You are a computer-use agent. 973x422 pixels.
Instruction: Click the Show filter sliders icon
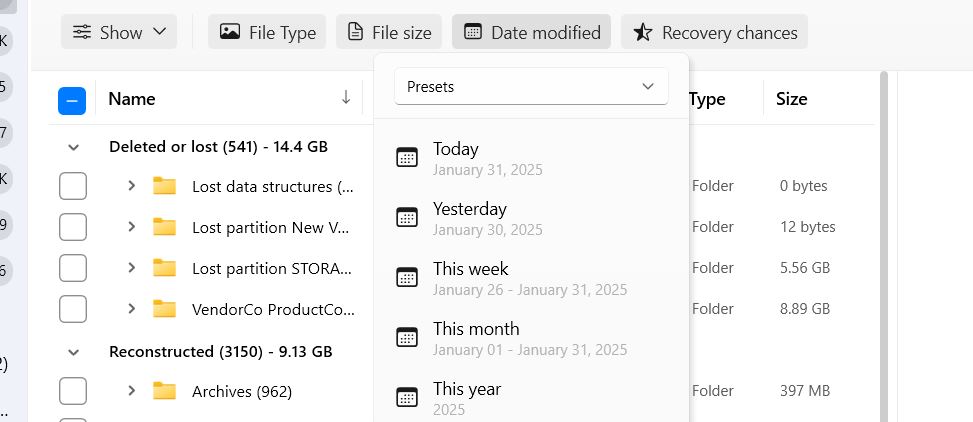(x=82, y=32)
